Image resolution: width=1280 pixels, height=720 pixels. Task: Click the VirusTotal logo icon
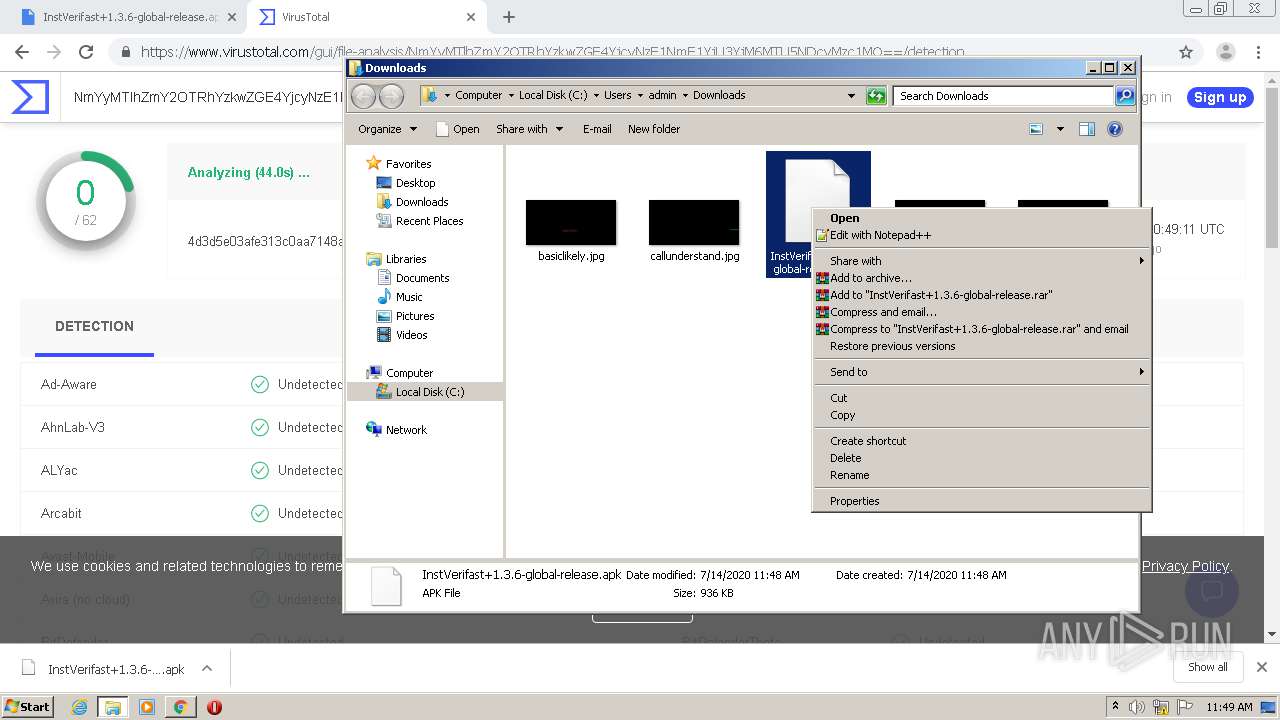click(x=30, y=97)
